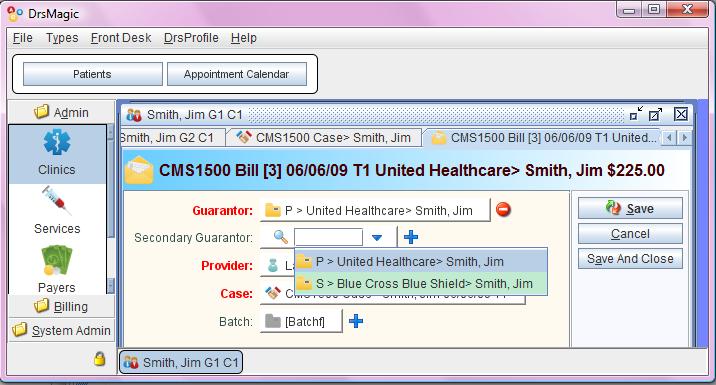Open Secondary Guarantor dropdown arrow

pos(377,237)
